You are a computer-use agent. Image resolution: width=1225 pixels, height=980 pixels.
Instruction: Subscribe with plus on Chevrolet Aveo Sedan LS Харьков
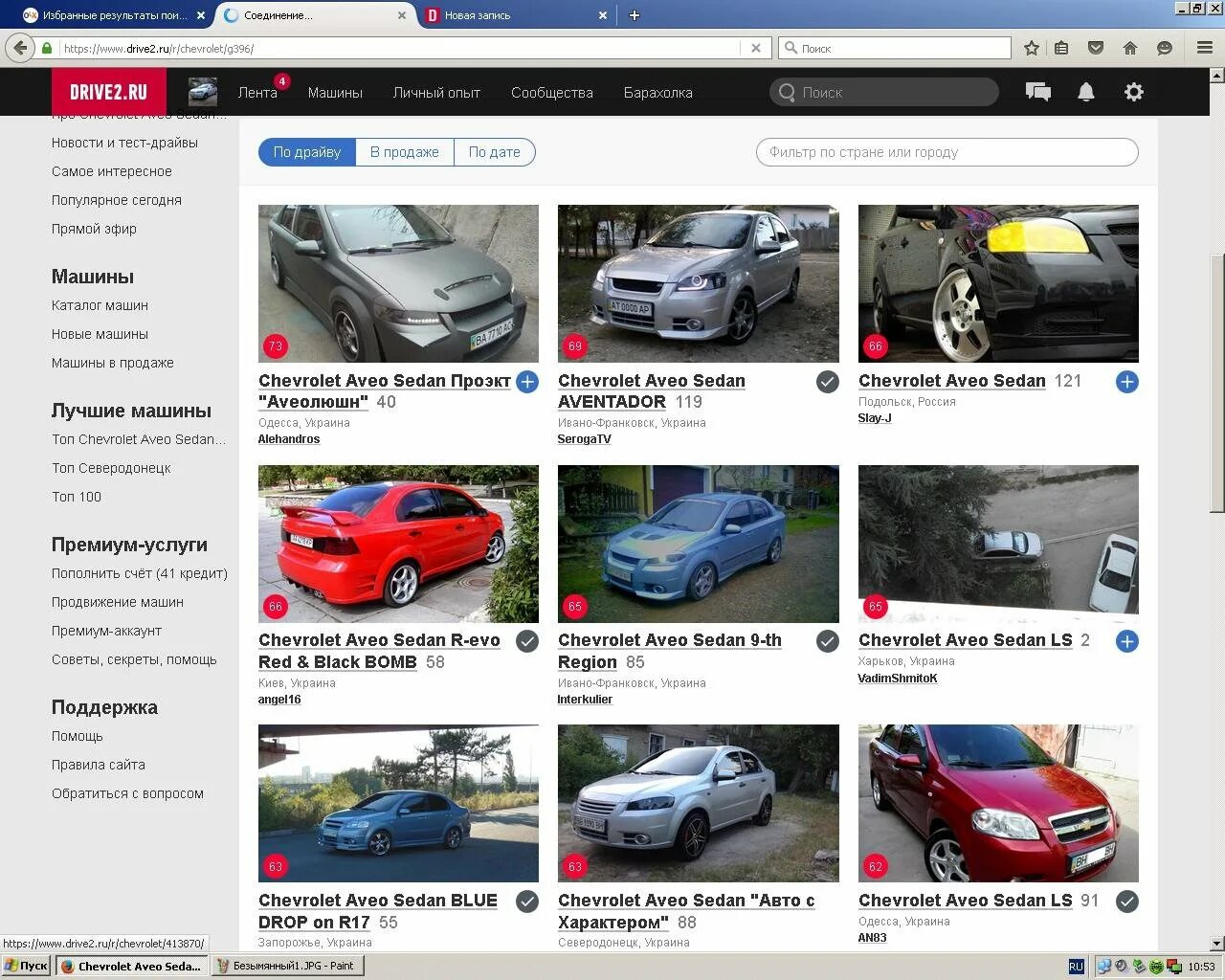(1127, 641)
